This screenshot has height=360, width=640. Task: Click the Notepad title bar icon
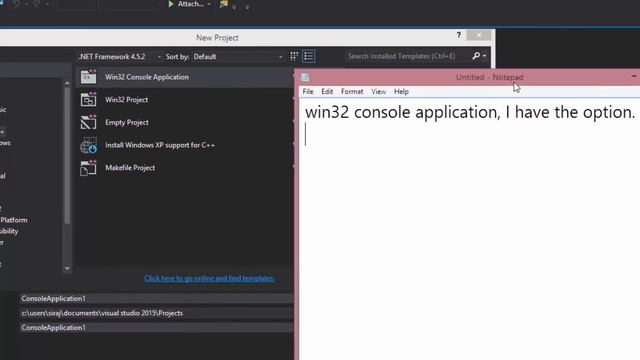pos(305,77)
